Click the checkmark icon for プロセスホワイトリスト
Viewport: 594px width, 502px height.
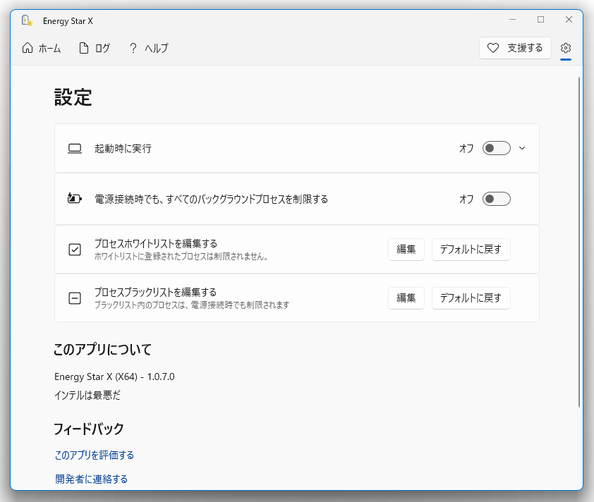(75, 249)
